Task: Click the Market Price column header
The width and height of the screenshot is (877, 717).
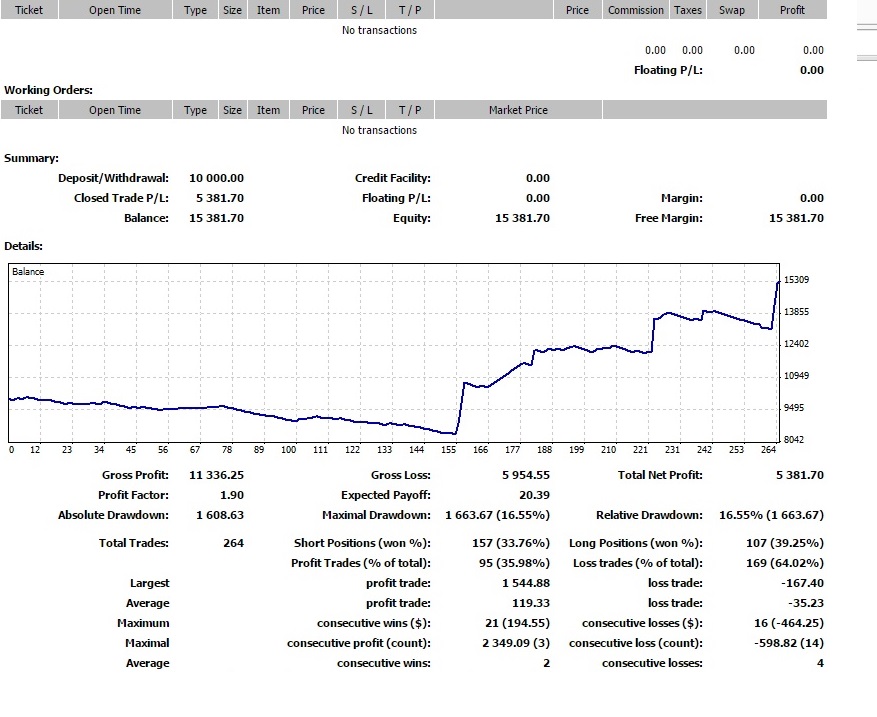Action: [518, 110]
